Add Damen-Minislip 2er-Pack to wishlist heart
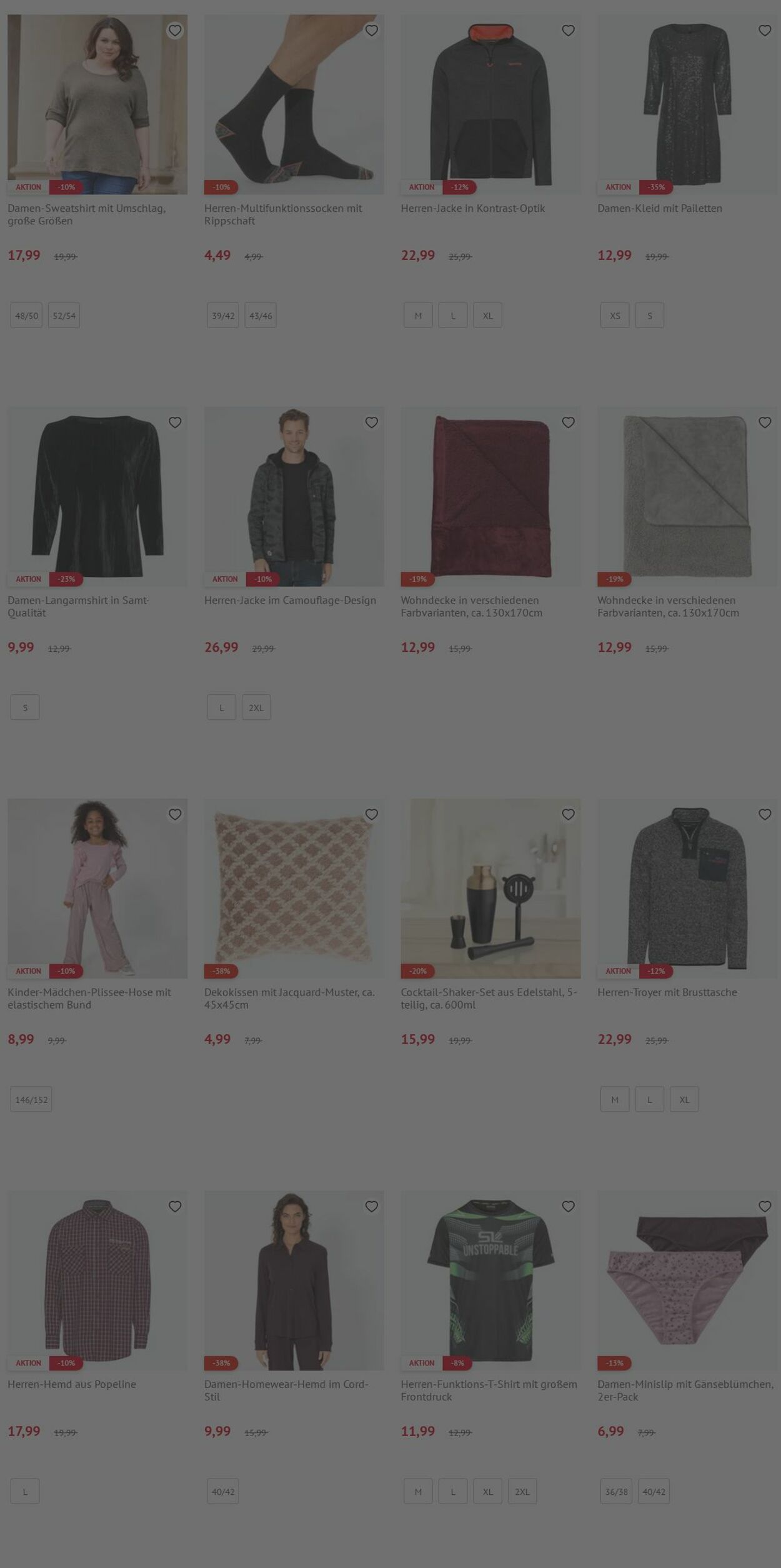 pos(765,1206)
